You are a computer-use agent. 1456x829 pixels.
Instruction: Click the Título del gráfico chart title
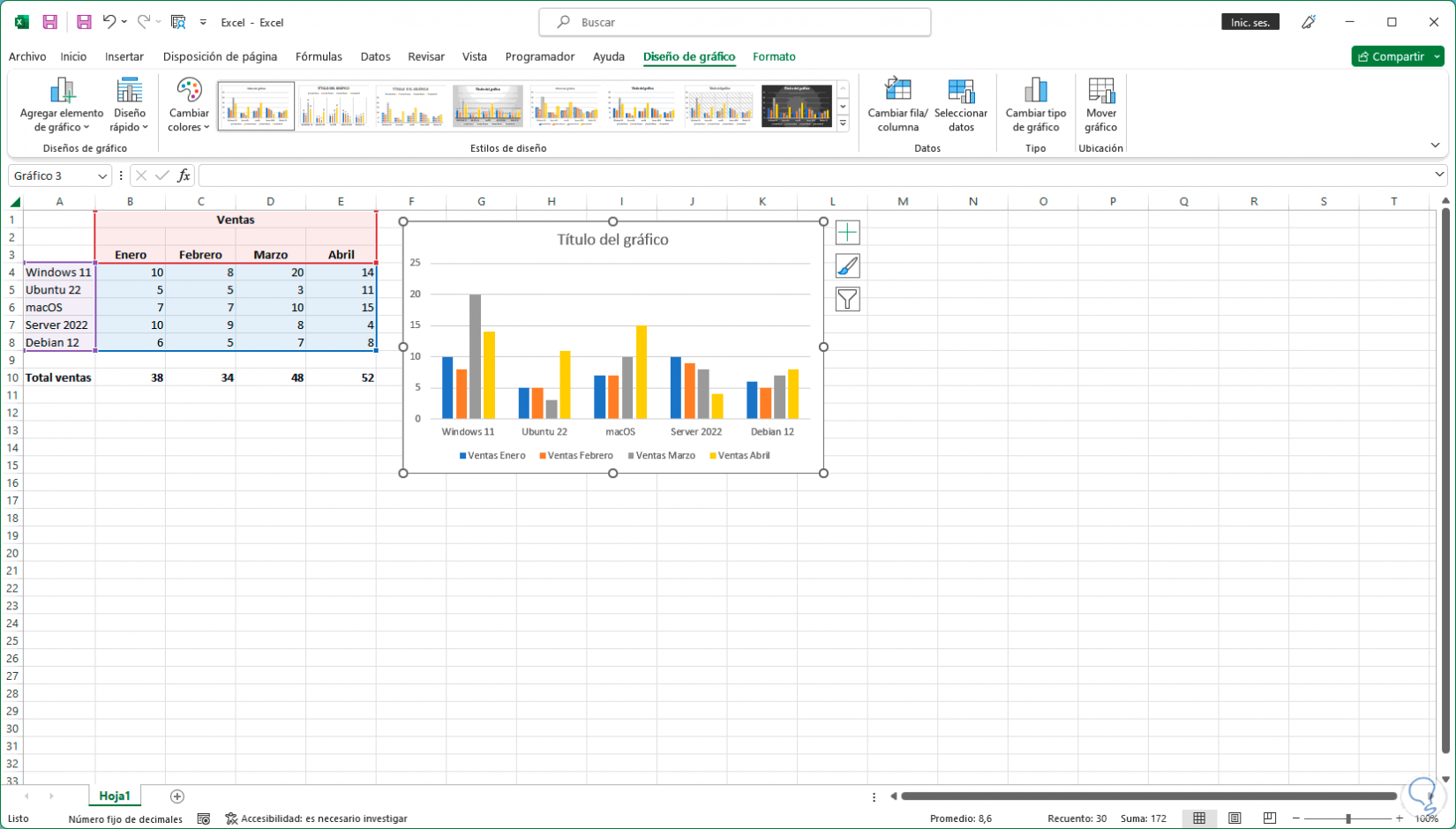[x=612, y=240]
